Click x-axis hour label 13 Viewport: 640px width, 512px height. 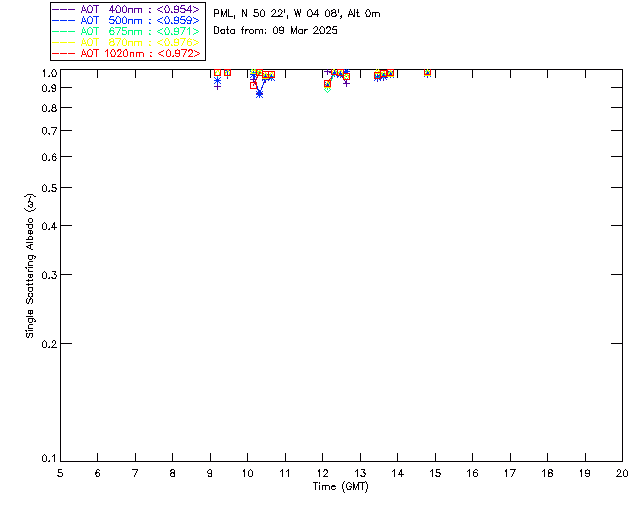coord(360,473)
